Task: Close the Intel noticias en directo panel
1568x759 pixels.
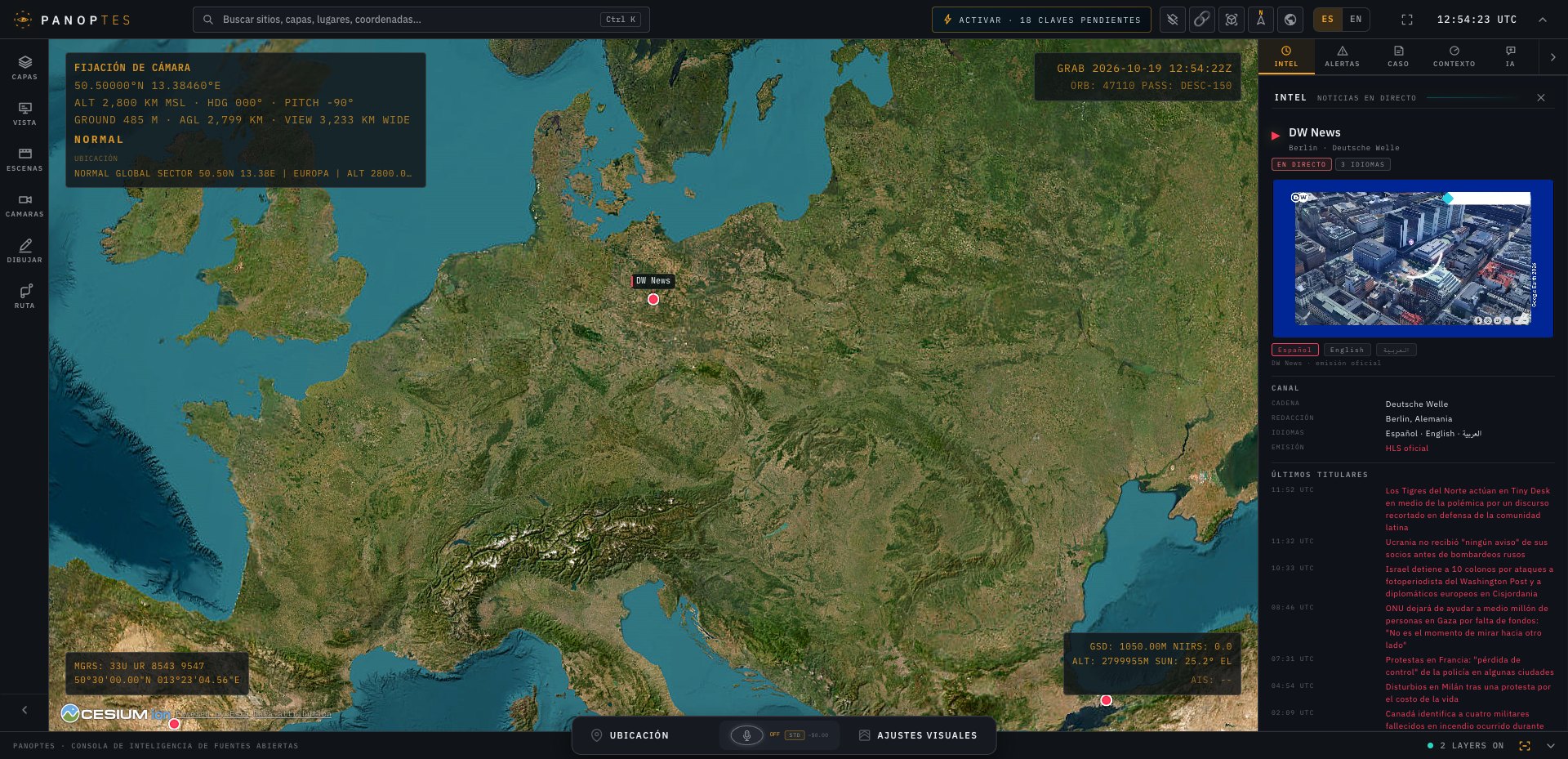Action: [1541, 98]
